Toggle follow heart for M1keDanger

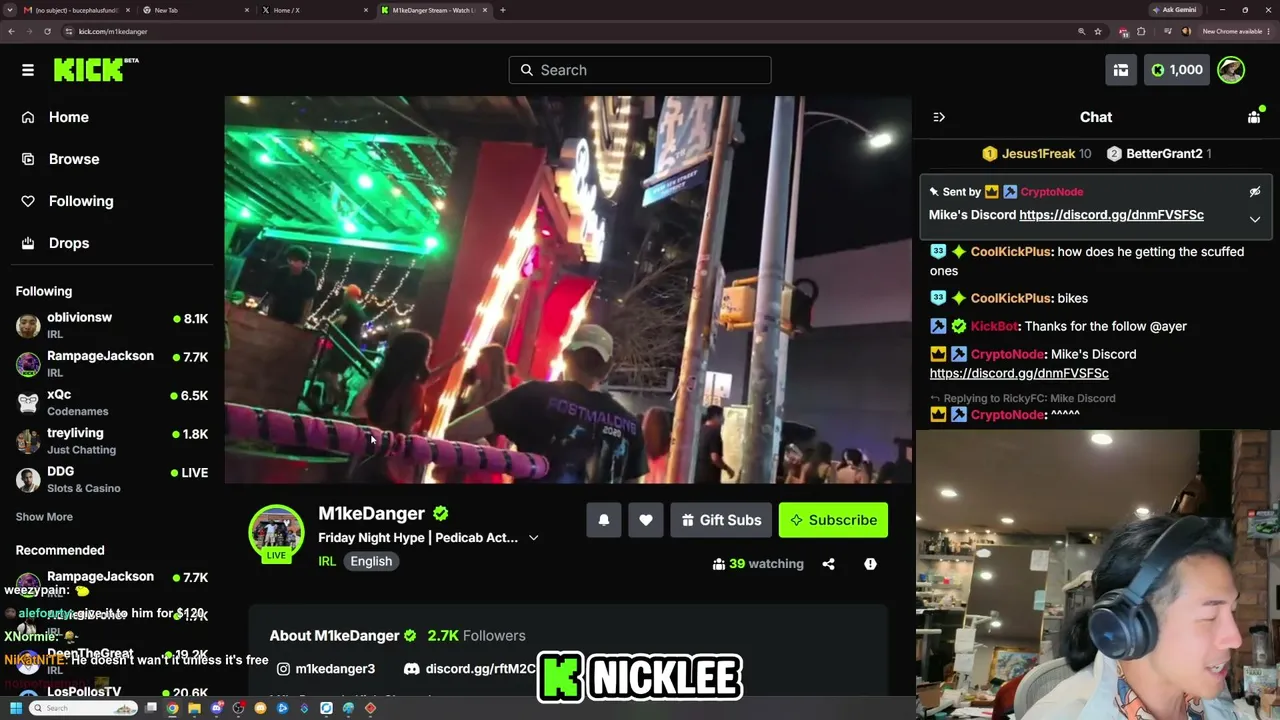click(x=646, y=520)
